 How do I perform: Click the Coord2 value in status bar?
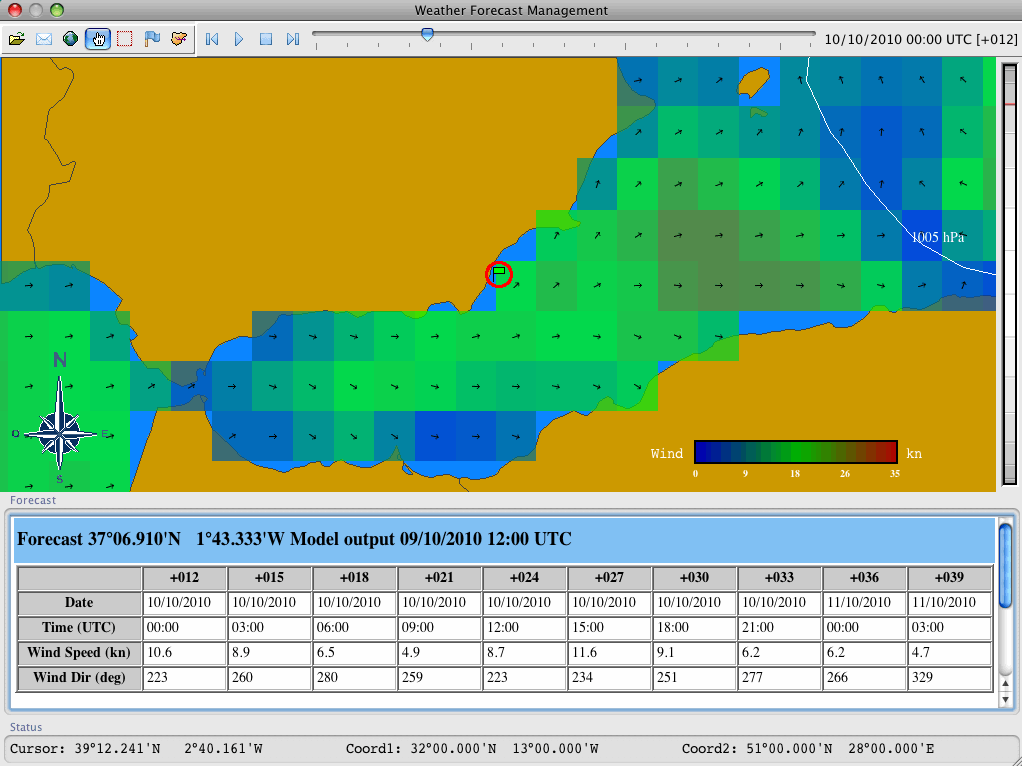pos(808,748)
